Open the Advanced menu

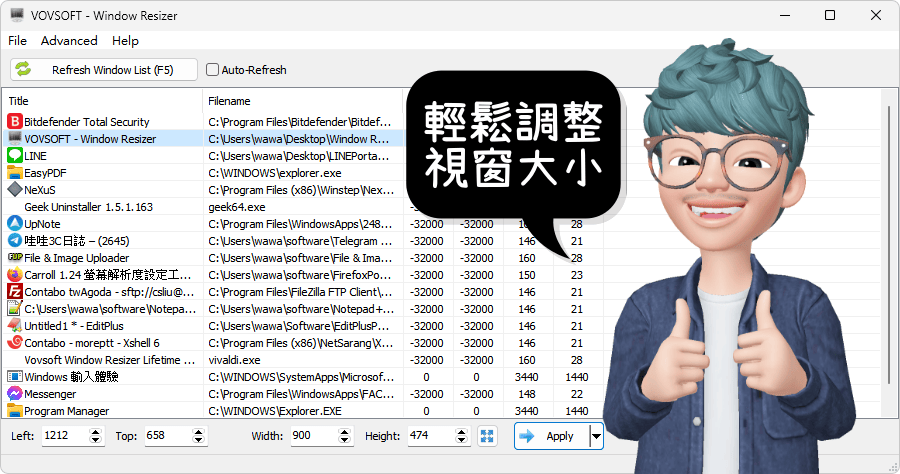(69, 41)
